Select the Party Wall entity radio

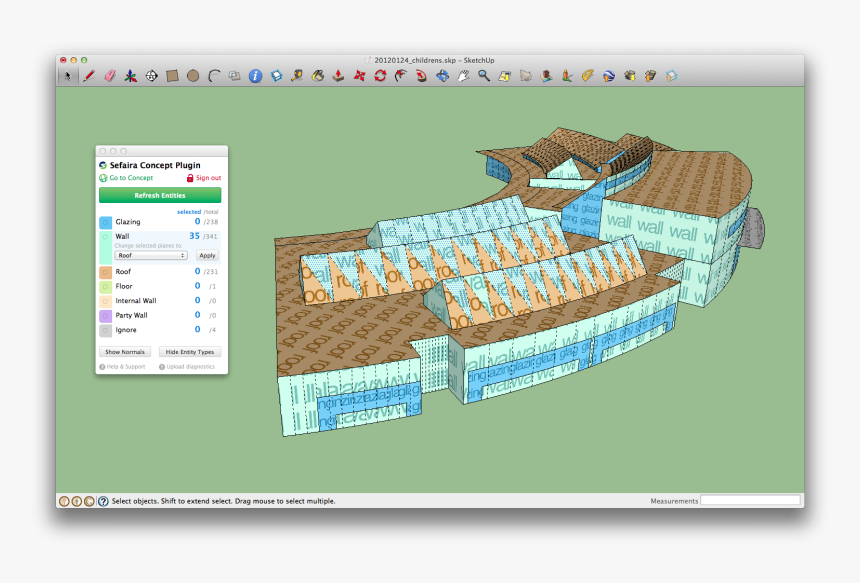pos(105,315)
